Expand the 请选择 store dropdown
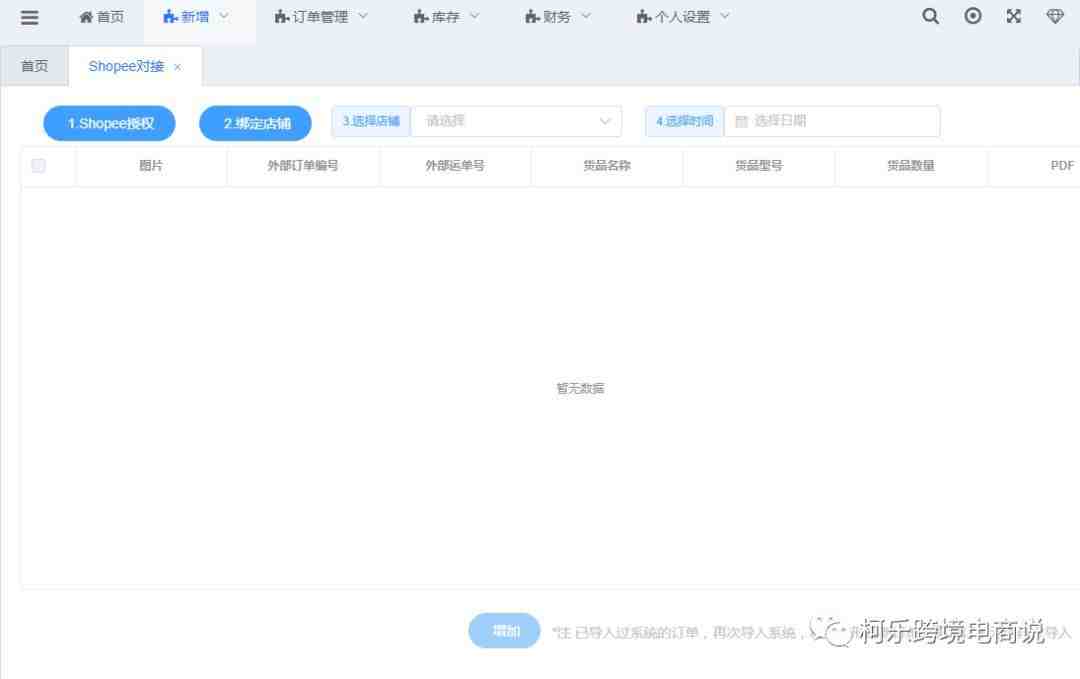The width and height of the screenshot is (1080, 679). pyautogui.click(x=516, y=121)
